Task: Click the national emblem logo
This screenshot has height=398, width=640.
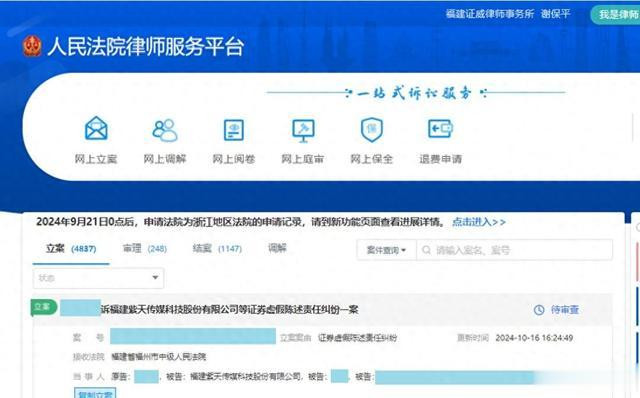Action: click(x=32, y=46)
